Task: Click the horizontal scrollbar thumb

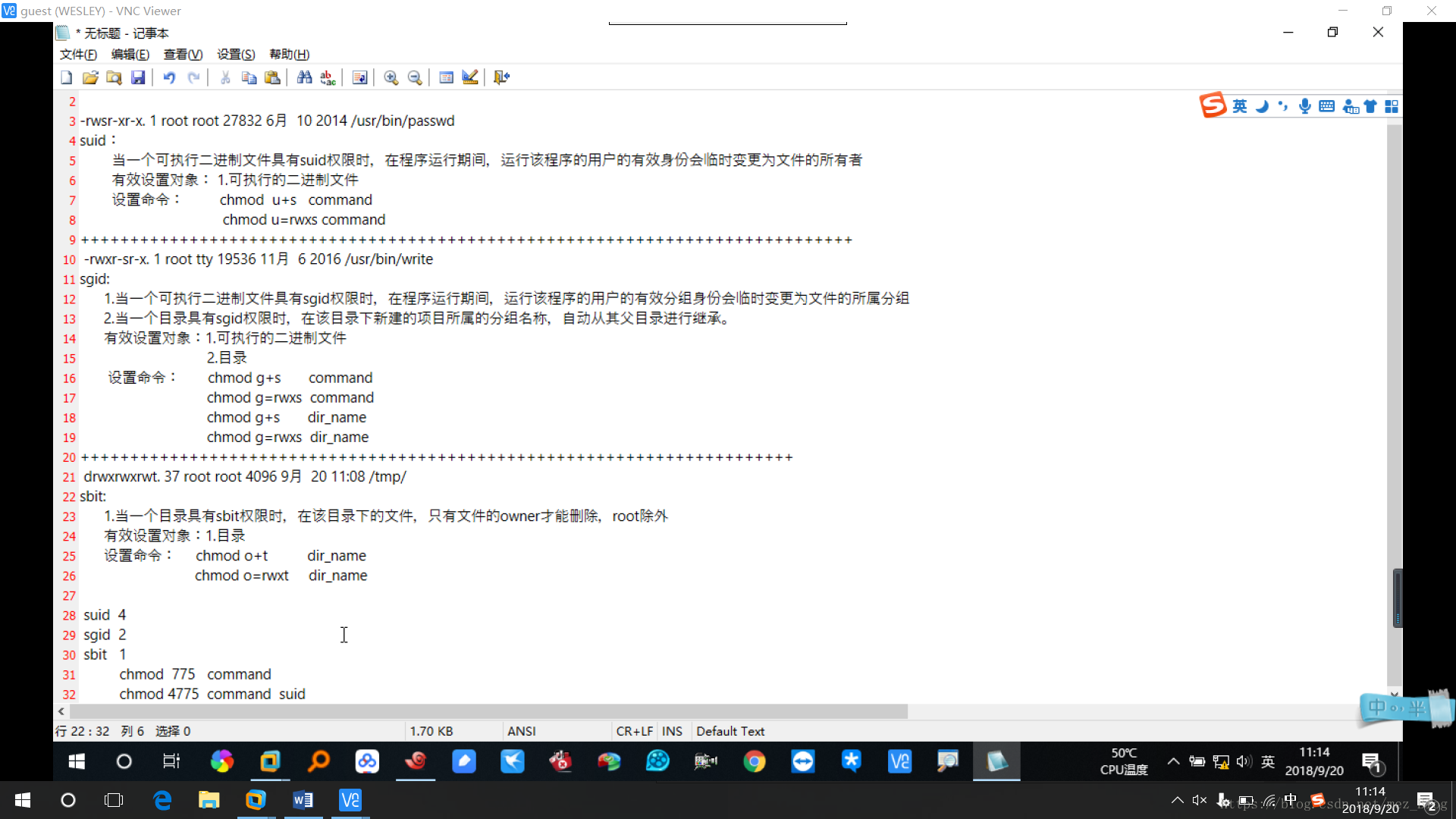Action: tap(488, 711)
